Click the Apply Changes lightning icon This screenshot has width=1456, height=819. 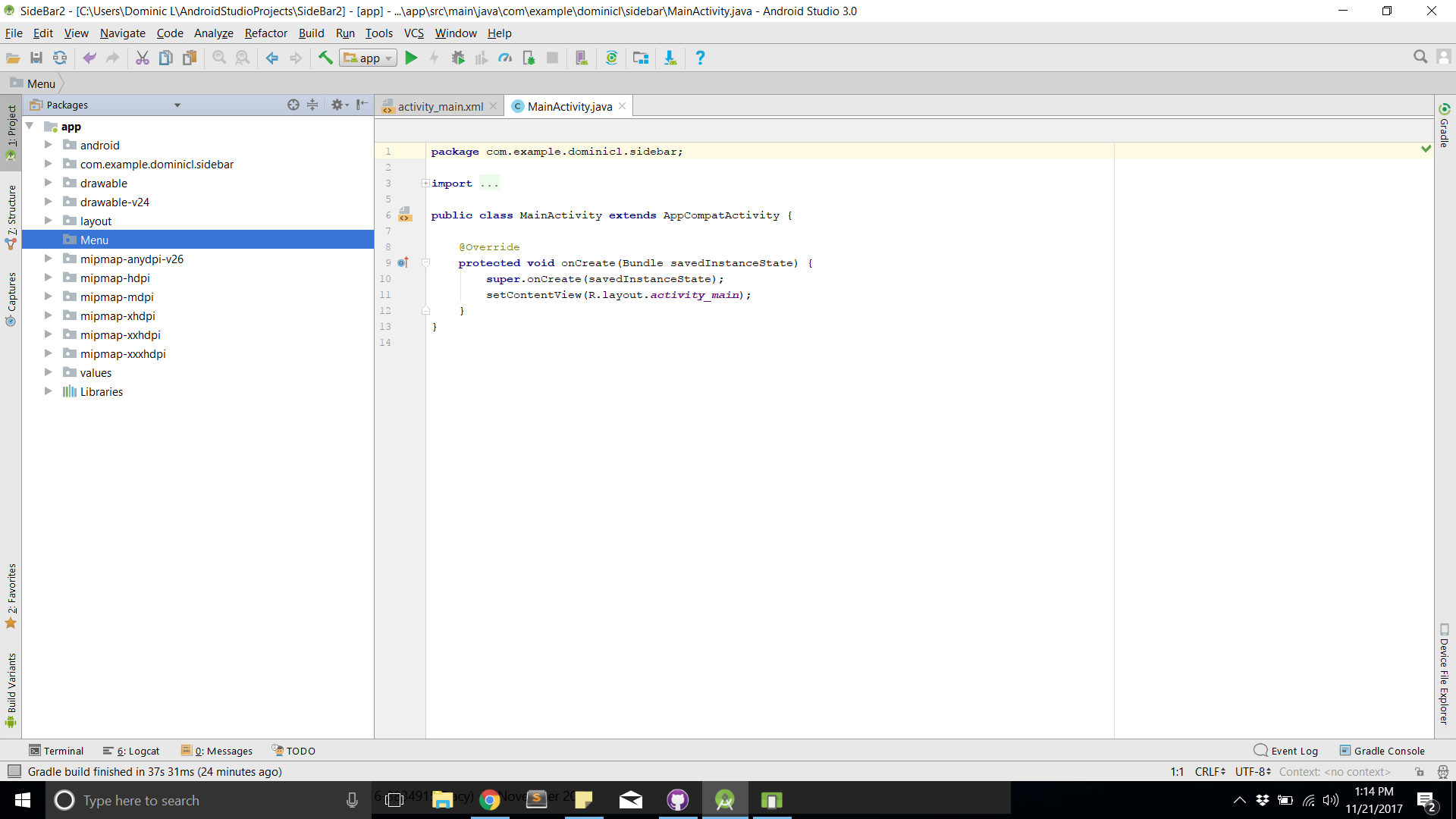point(435,58)
